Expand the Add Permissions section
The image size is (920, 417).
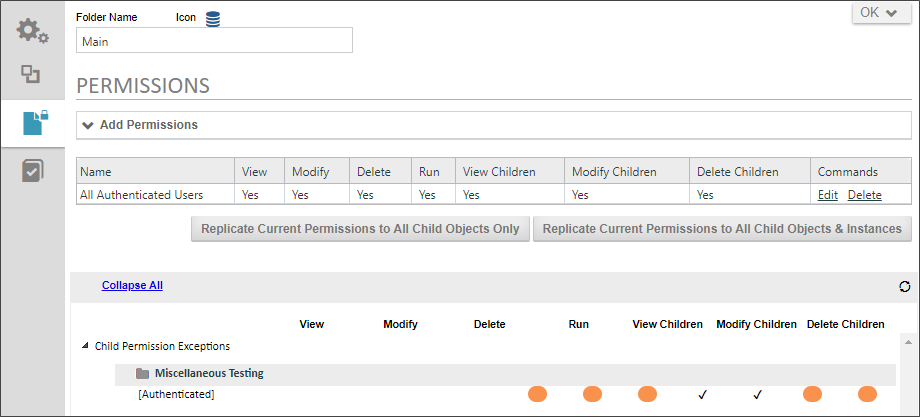point(140,125)
